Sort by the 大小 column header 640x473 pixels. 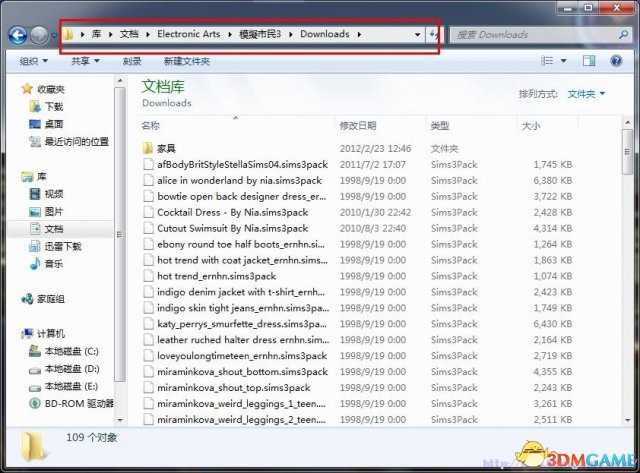pos(530,126)
